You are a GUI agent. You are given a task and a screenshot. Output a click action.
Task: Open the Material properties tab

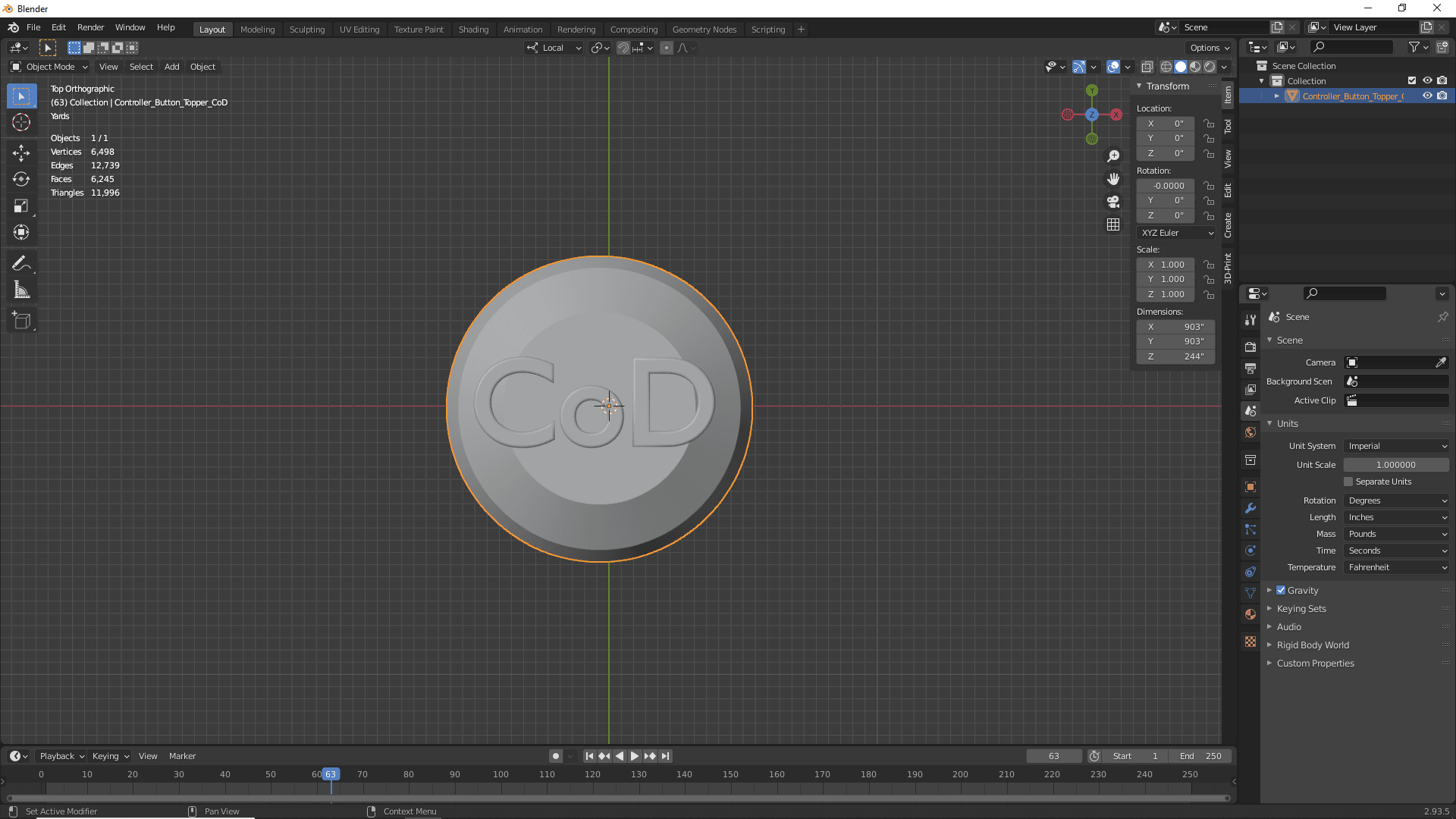pyautogui.click(x=1250, y=614)
